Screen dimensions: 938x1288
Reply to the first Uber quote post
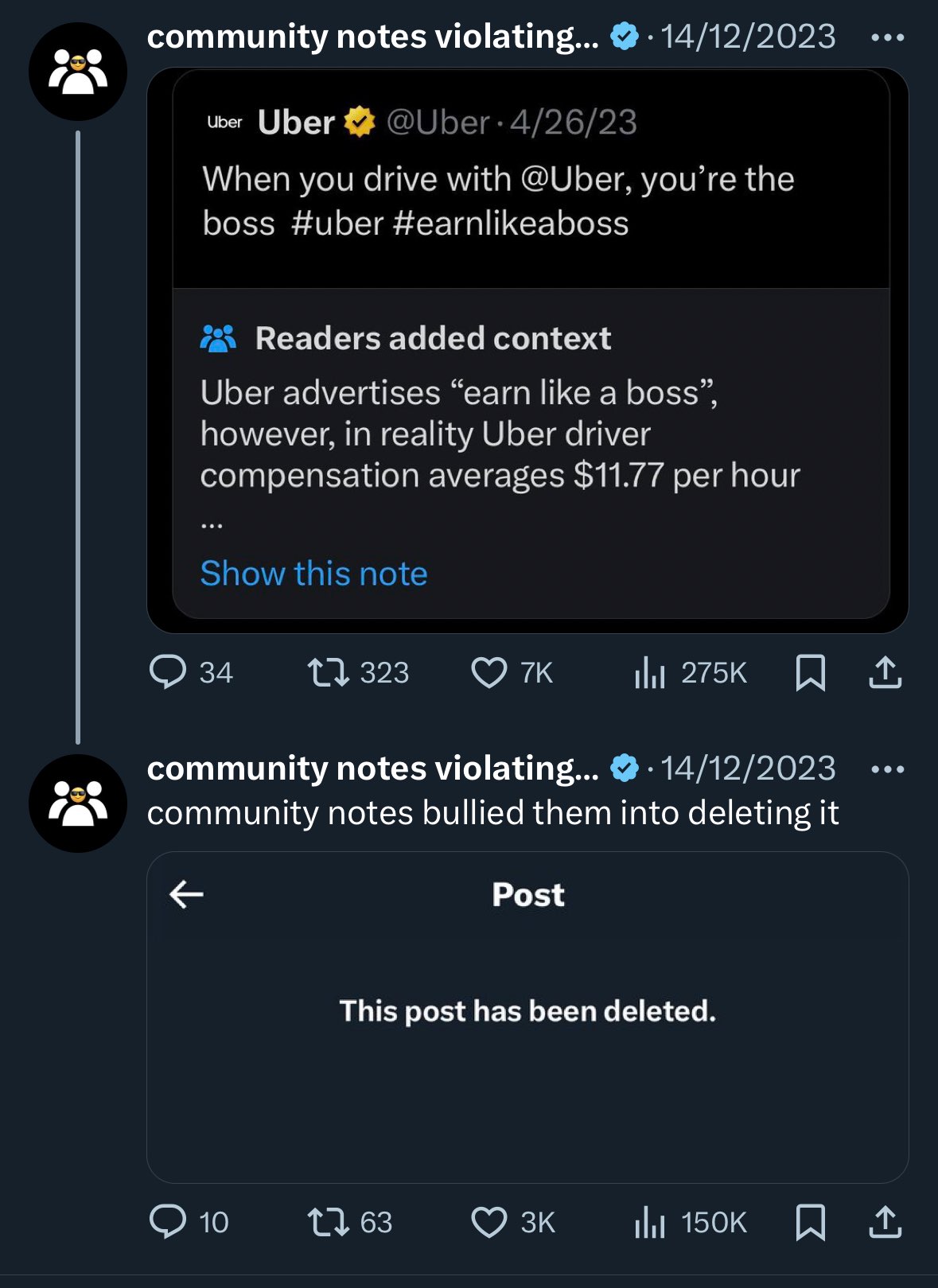[x=168, y=672]
